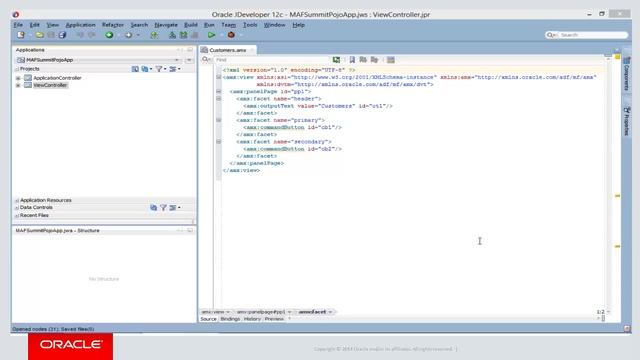Open the application menu button beside dropdown
The height and width of the screenshot is (360, 640).
coord(189,60)
